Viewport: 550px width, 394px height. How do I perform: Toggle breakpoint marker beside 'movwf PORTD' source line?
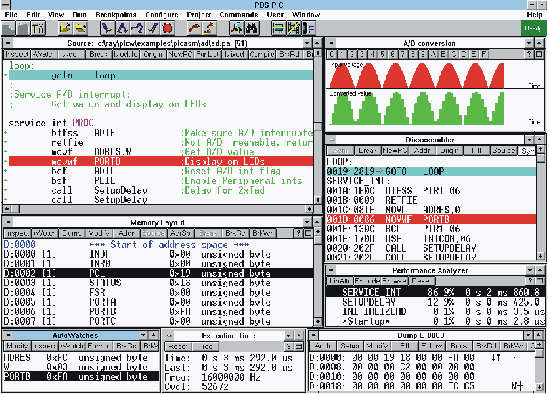coord(6,161)
